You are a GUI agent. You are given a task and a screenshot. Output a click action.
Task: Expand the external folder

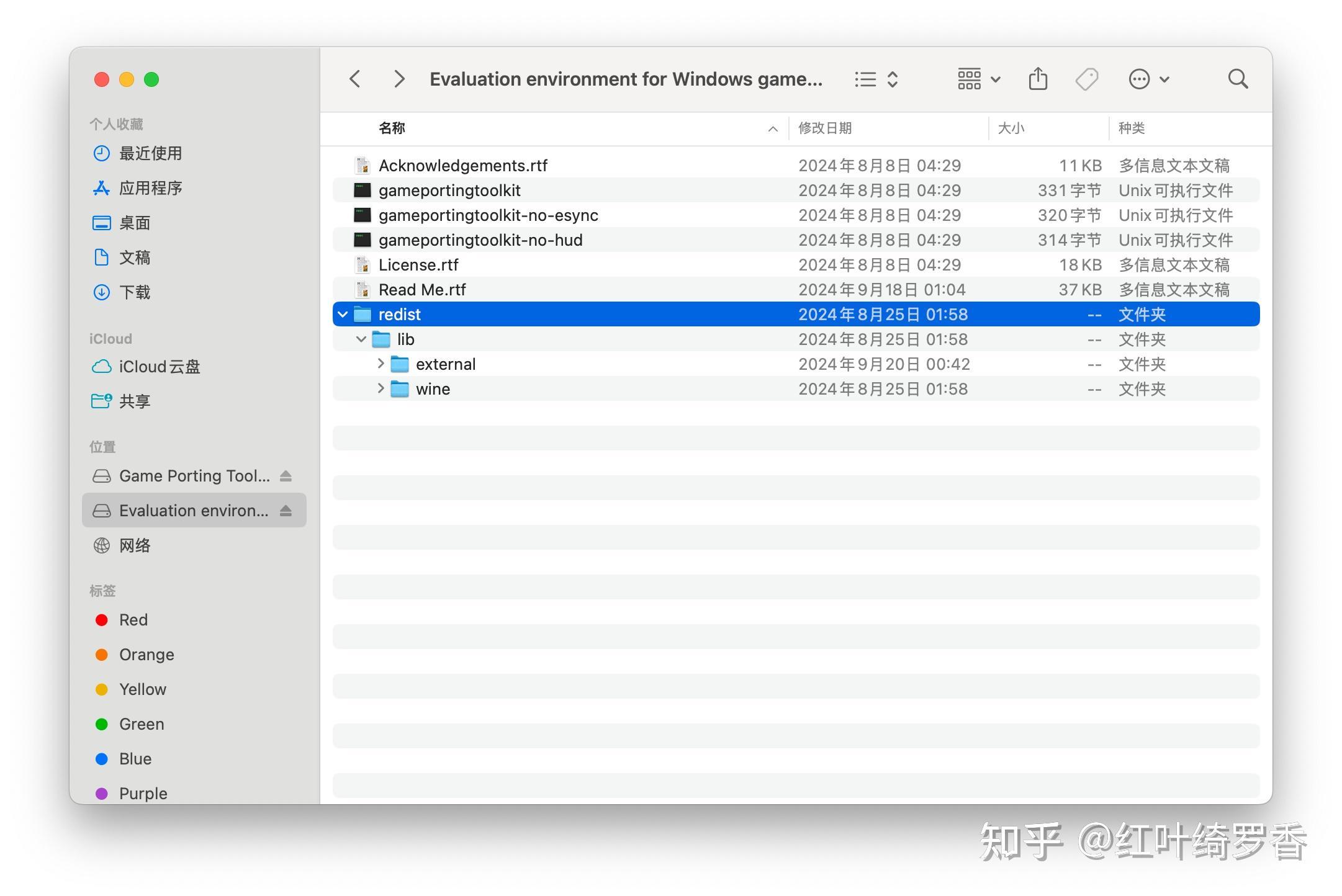point(381,364)
